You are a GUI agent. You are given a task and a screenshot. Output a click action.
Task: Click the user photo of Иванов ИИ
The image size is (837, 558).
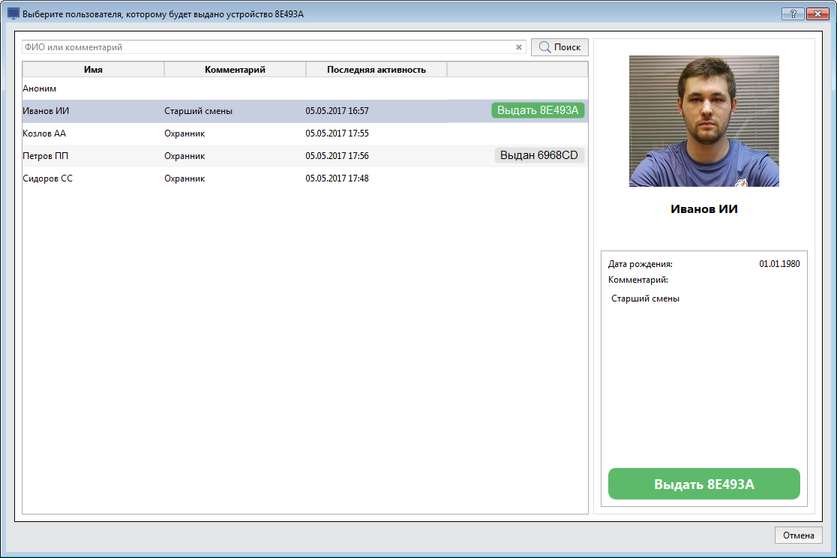tap(703, 121)
